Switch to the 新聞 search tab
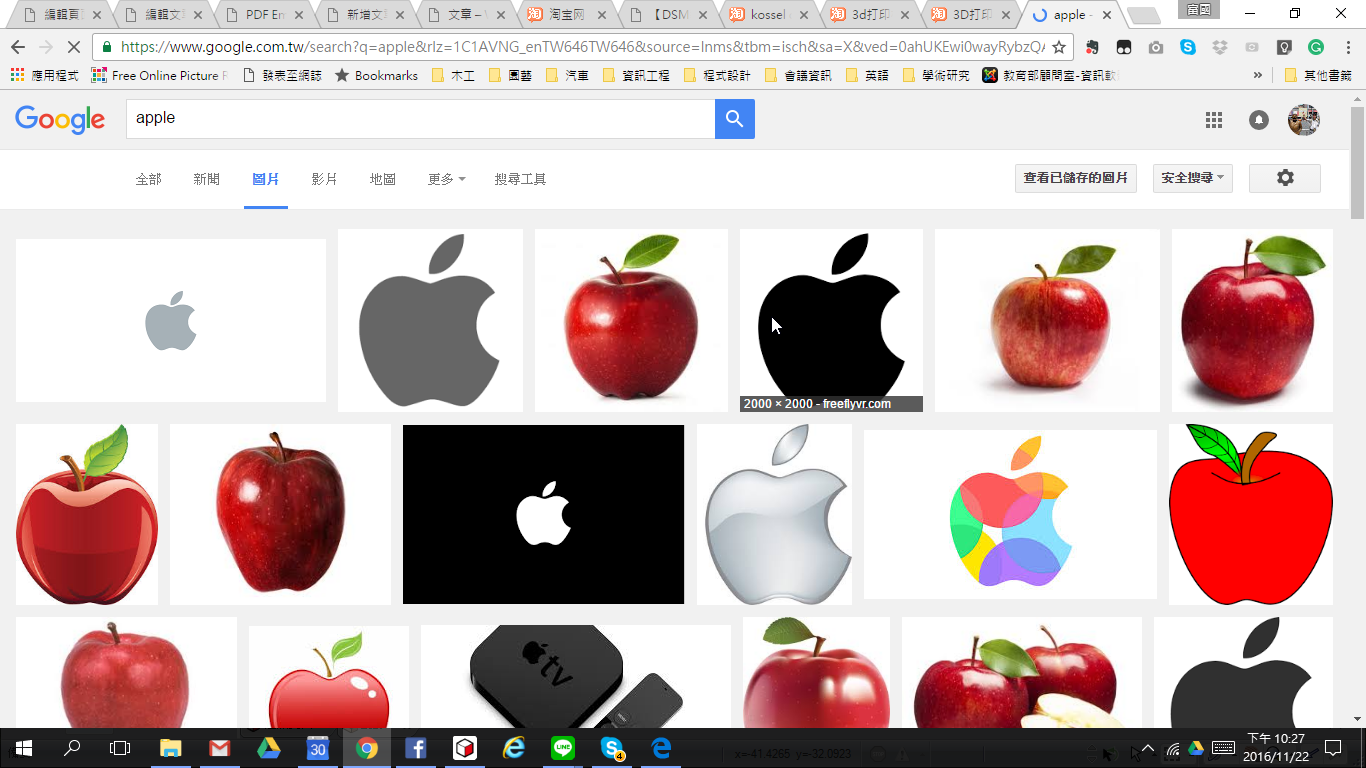 point(206,179)
